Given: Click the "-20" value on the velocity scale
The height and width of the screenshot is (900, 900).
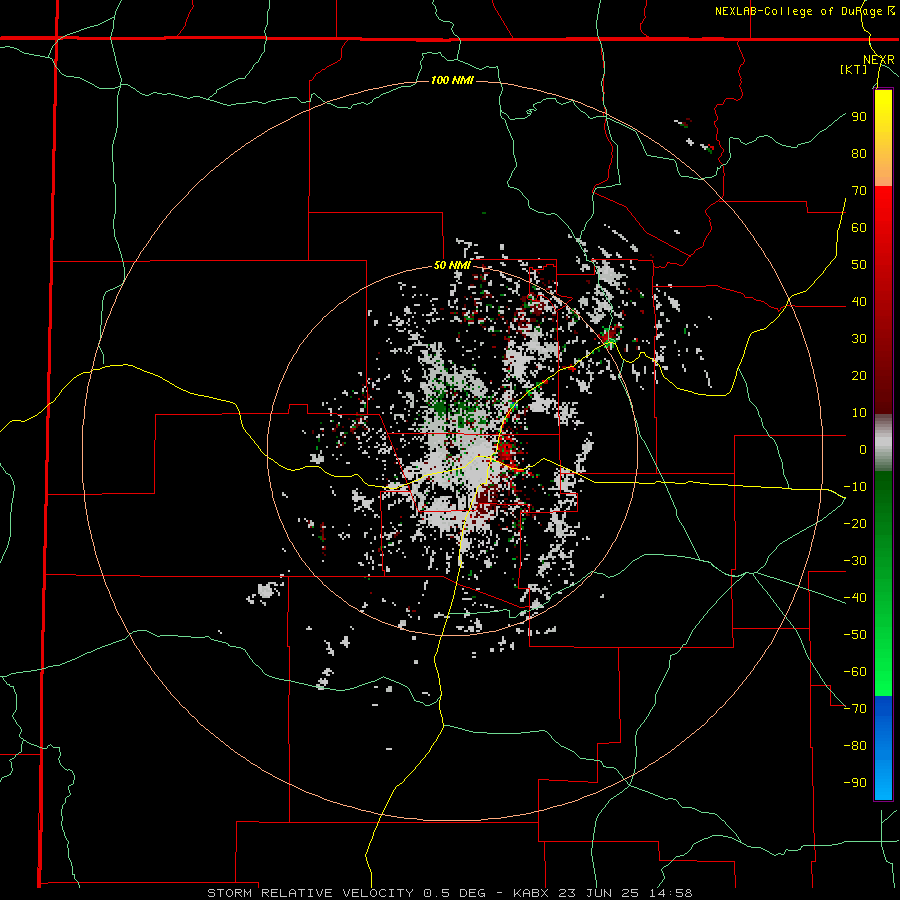Looking at the screenshot, I should (x=855, y=523).
